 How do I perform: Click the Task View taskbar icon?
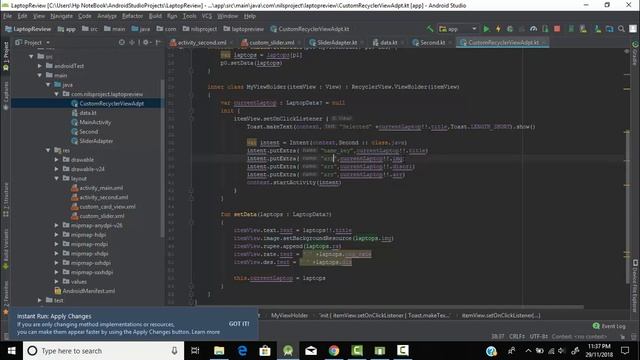click(x=195, y=351)
